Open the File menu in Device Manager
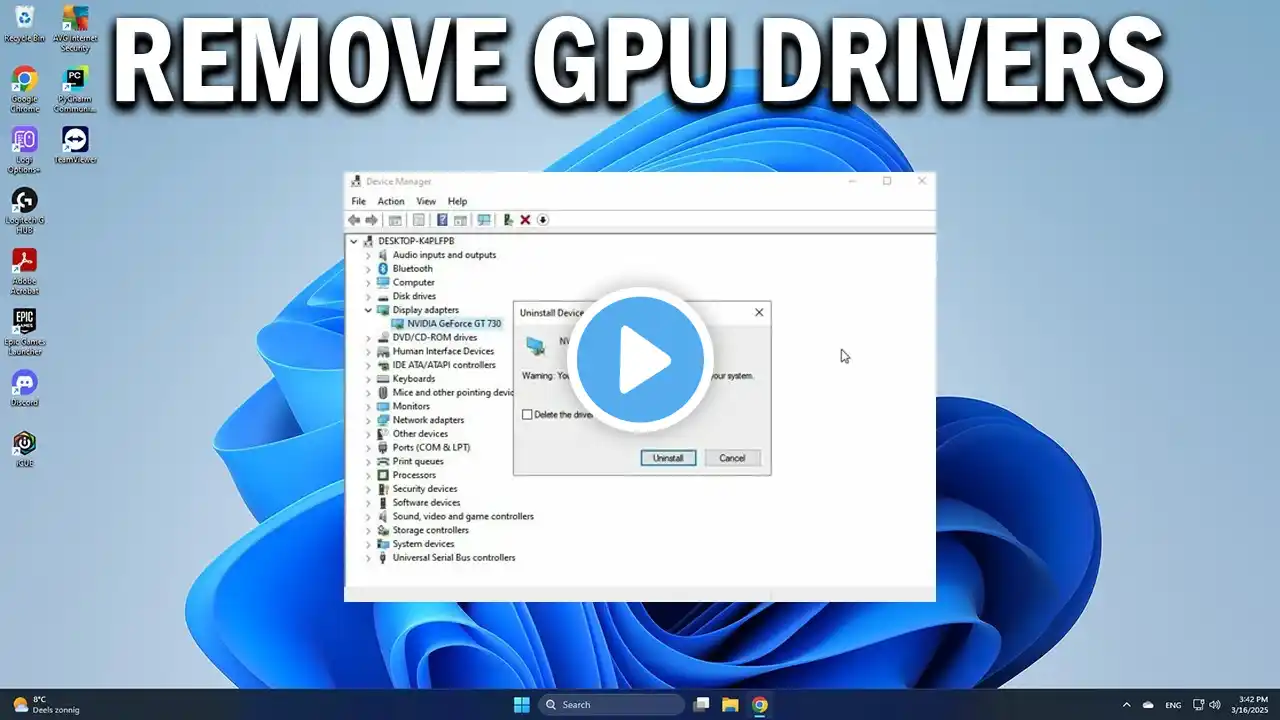This screenshot has height=720, width=1280. pos(358,201)
